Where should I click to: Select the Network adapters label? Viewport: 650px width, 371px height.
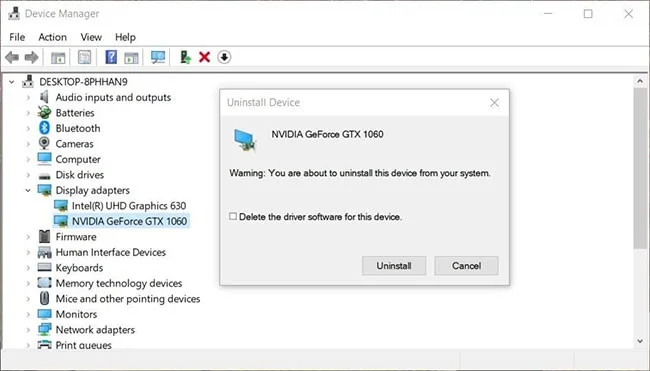[x=95, y=330]
